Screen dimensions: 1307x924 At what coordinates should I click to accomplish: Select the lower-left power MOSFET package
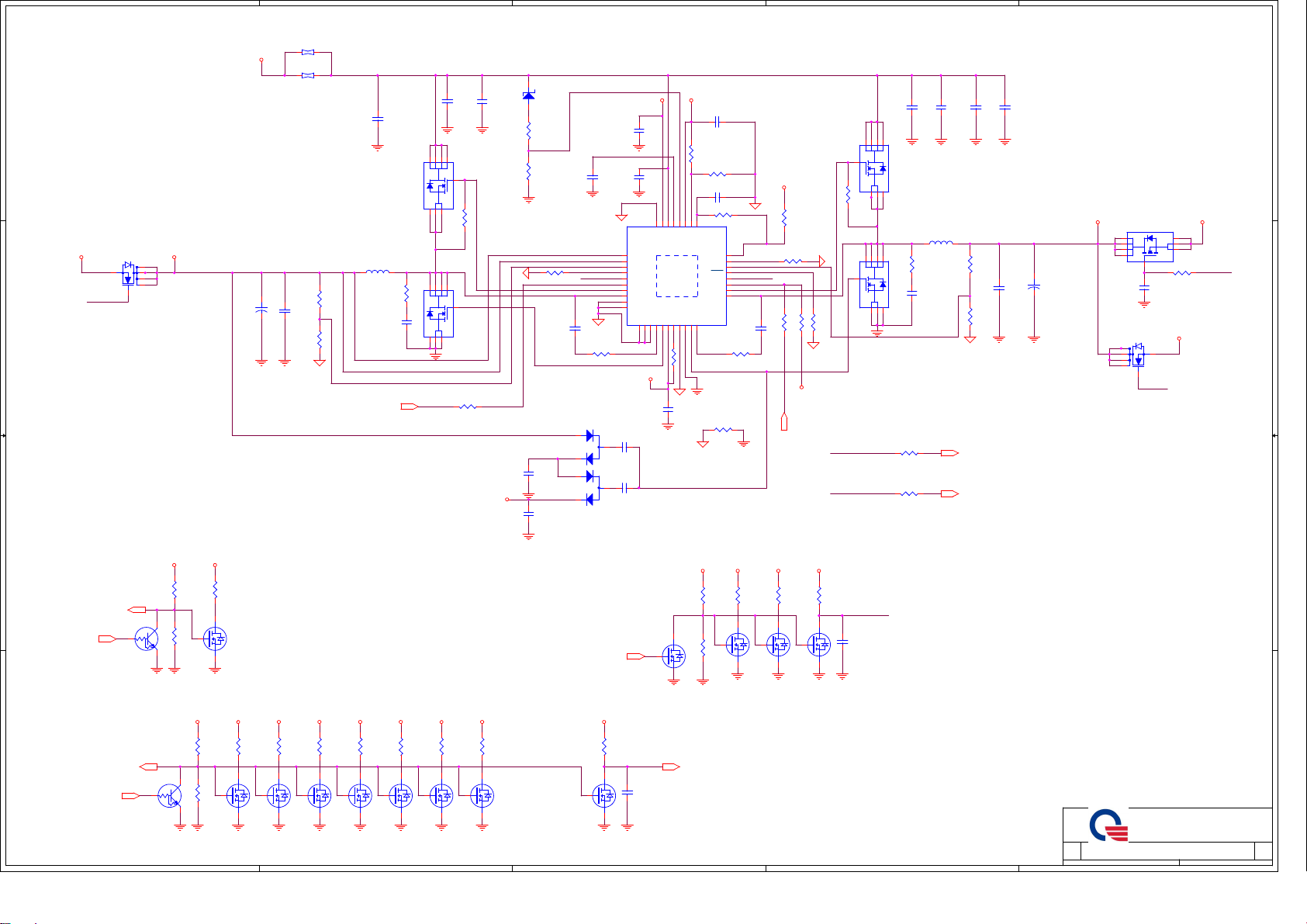(x=438, y=313)
